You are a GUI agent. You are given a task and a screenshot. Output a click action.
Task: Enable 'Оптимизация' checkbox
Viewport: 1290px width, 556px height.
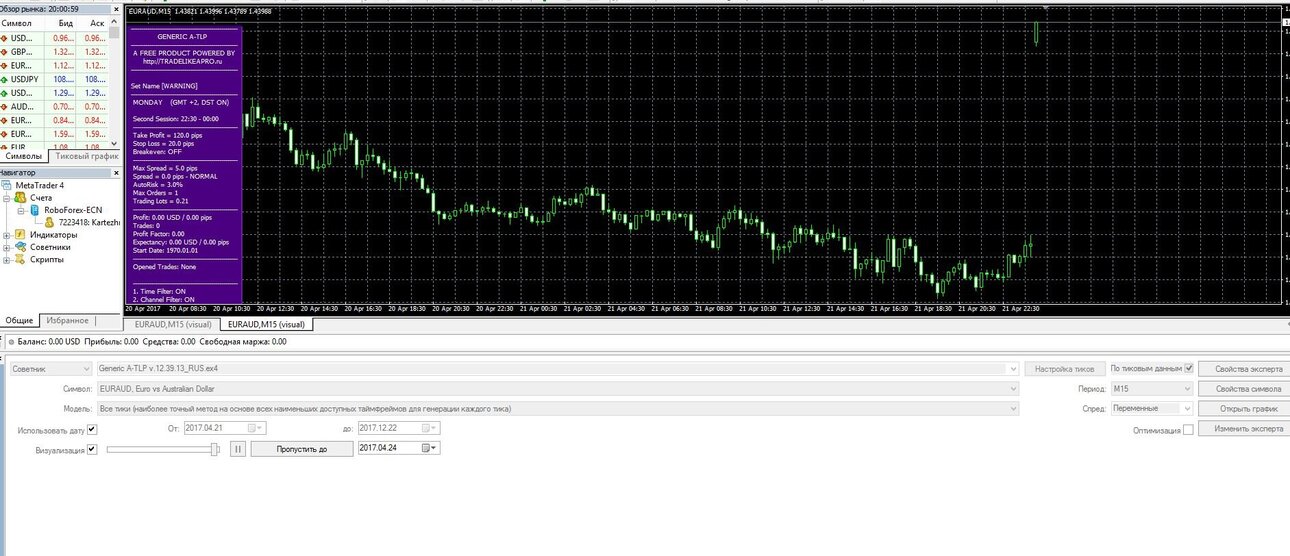point(1188,430)
